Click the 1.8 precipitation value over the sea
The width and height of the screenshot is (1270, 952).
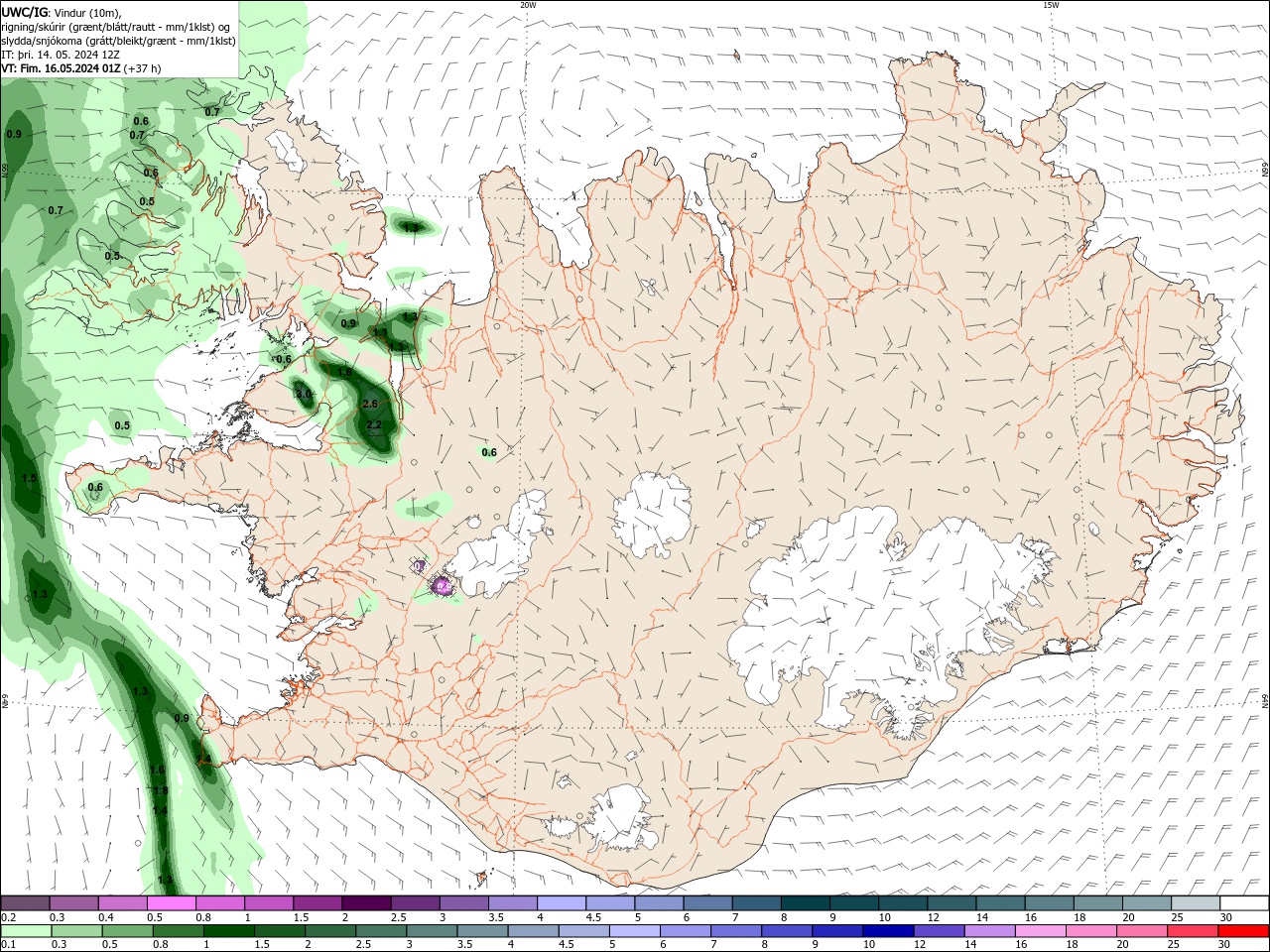pos(161,790)
